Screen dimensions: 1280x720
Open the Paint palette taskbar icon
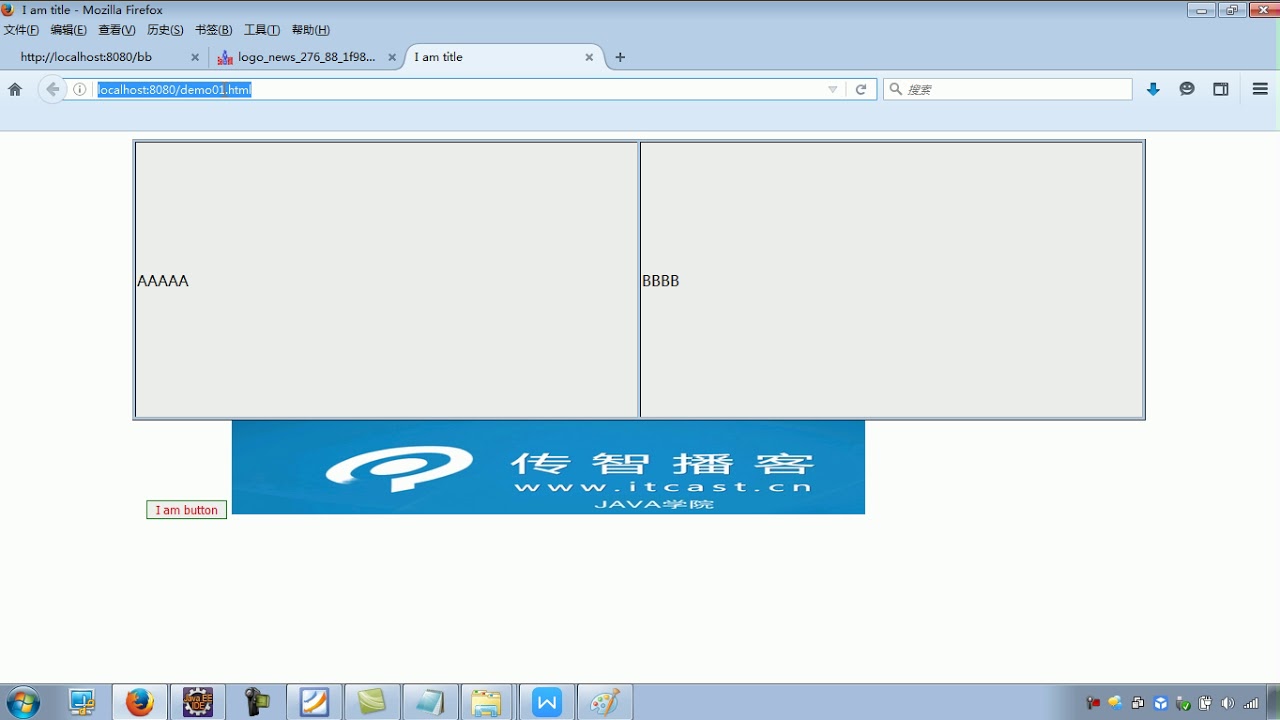(605, 702)
